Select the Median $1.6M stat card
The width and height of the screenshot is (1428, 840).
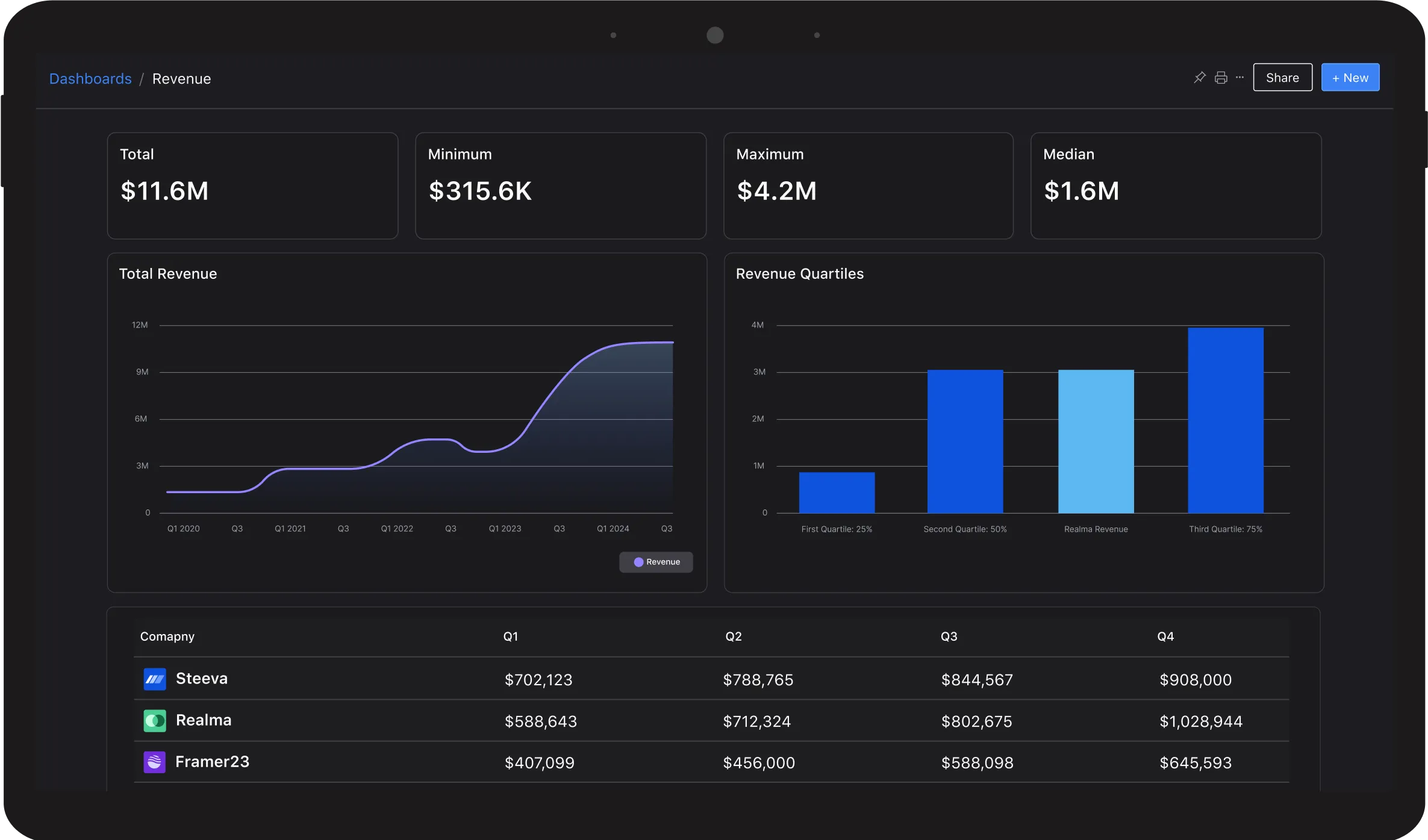click(x=1176, y=185)
